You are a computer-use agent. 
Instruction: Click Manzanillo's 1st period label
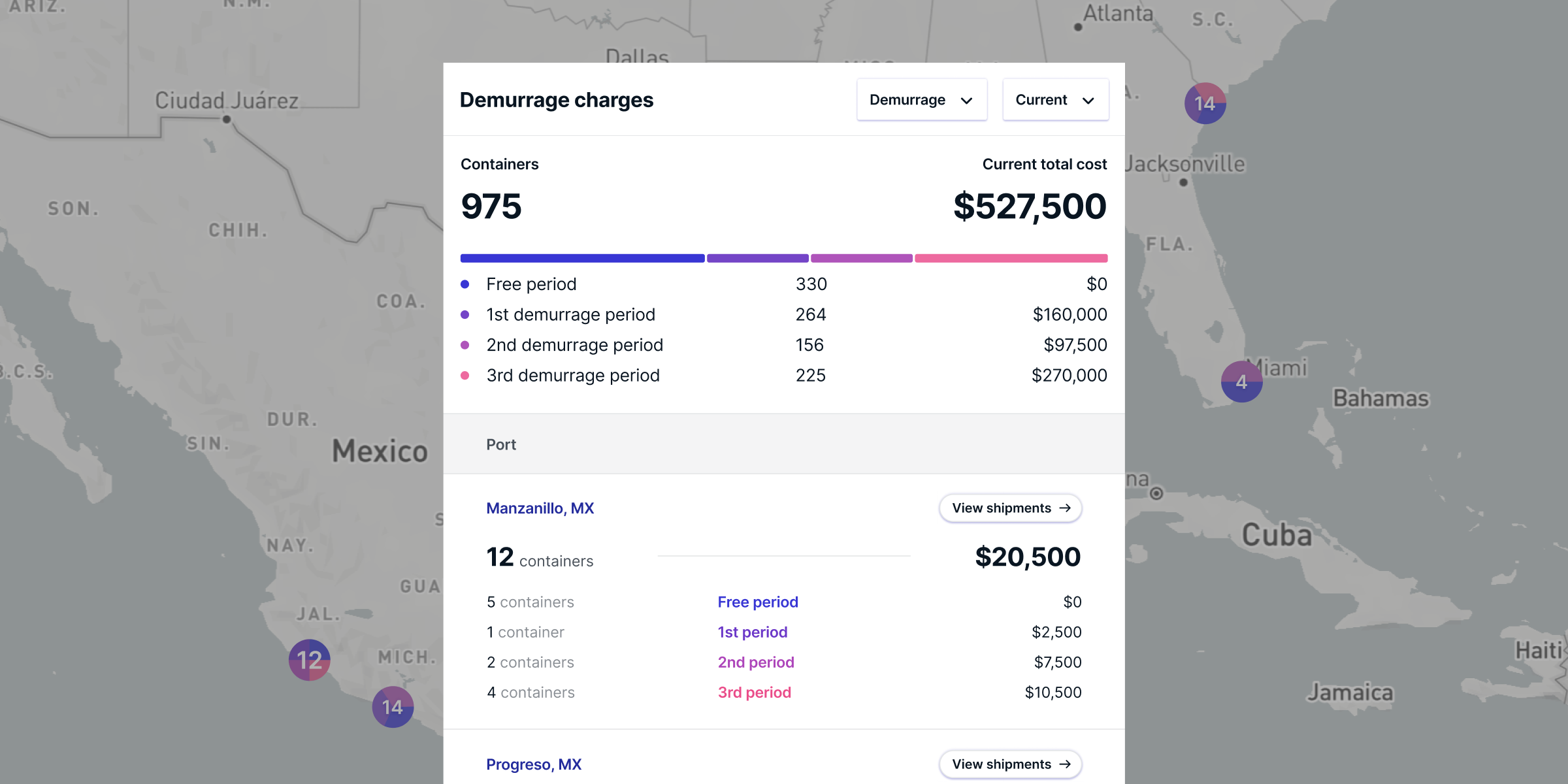(x=752, y=632)
